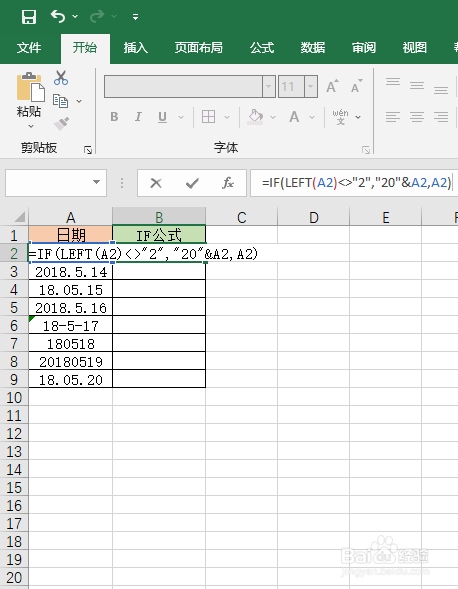Image resolution: width=458 pixels, height=589 pixels.
Task: Open the font size dropdown arrow
Action: [x=311, y=86]
